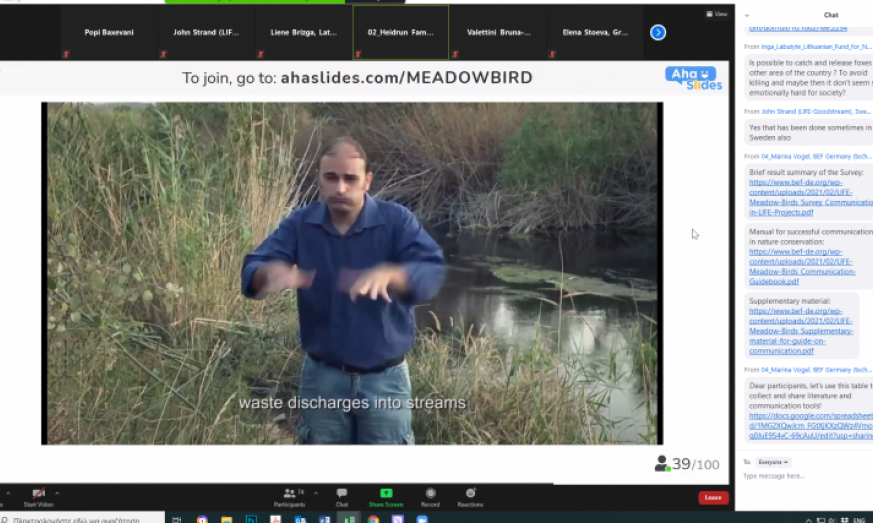
Task: Show hidden system tray icons
Action: click(x=809, y=520)
